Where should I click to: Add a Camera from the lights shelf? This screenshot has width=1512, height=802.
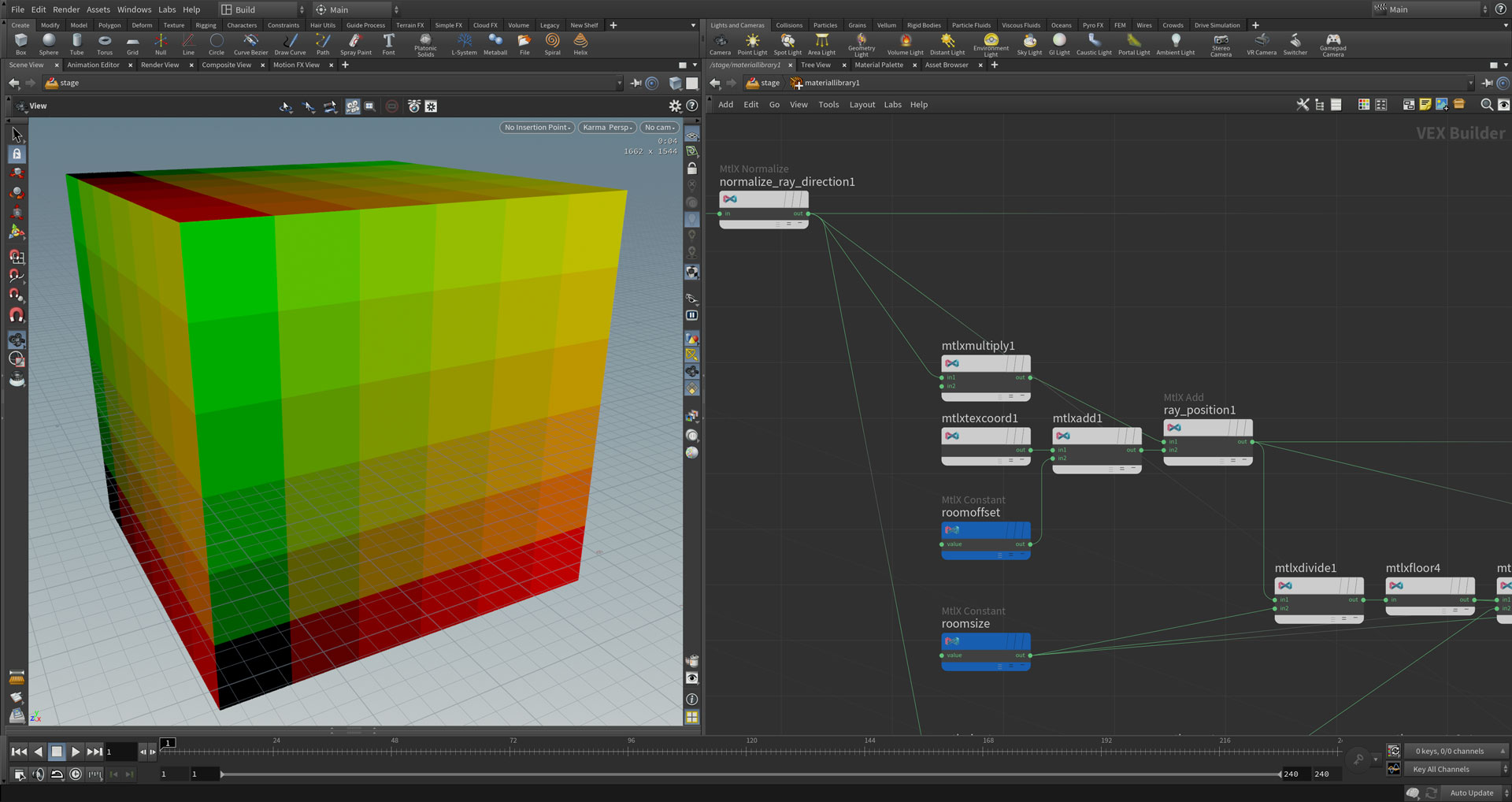(720, 44)
